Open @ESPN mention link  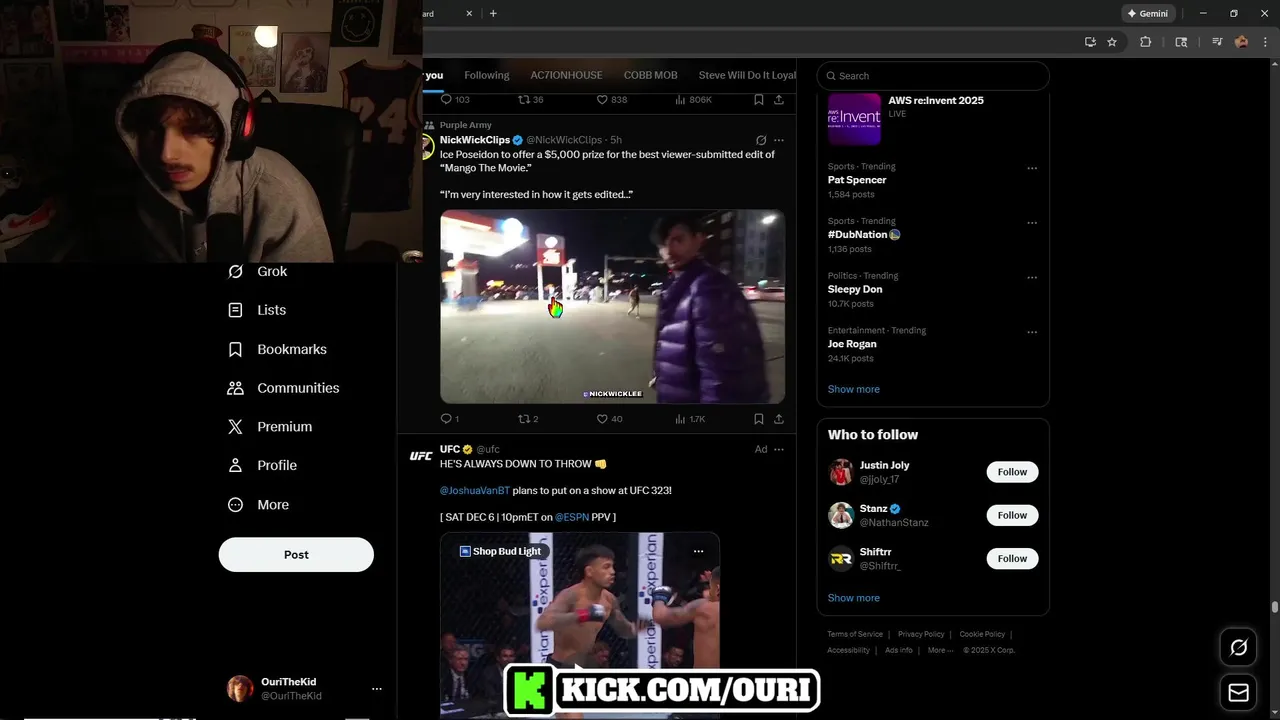572,517
